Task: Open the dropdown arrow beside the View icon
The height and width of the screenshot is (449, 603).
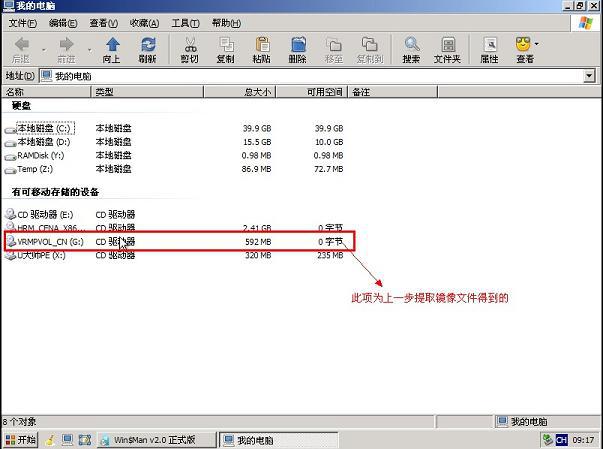Action: (536, 44)
